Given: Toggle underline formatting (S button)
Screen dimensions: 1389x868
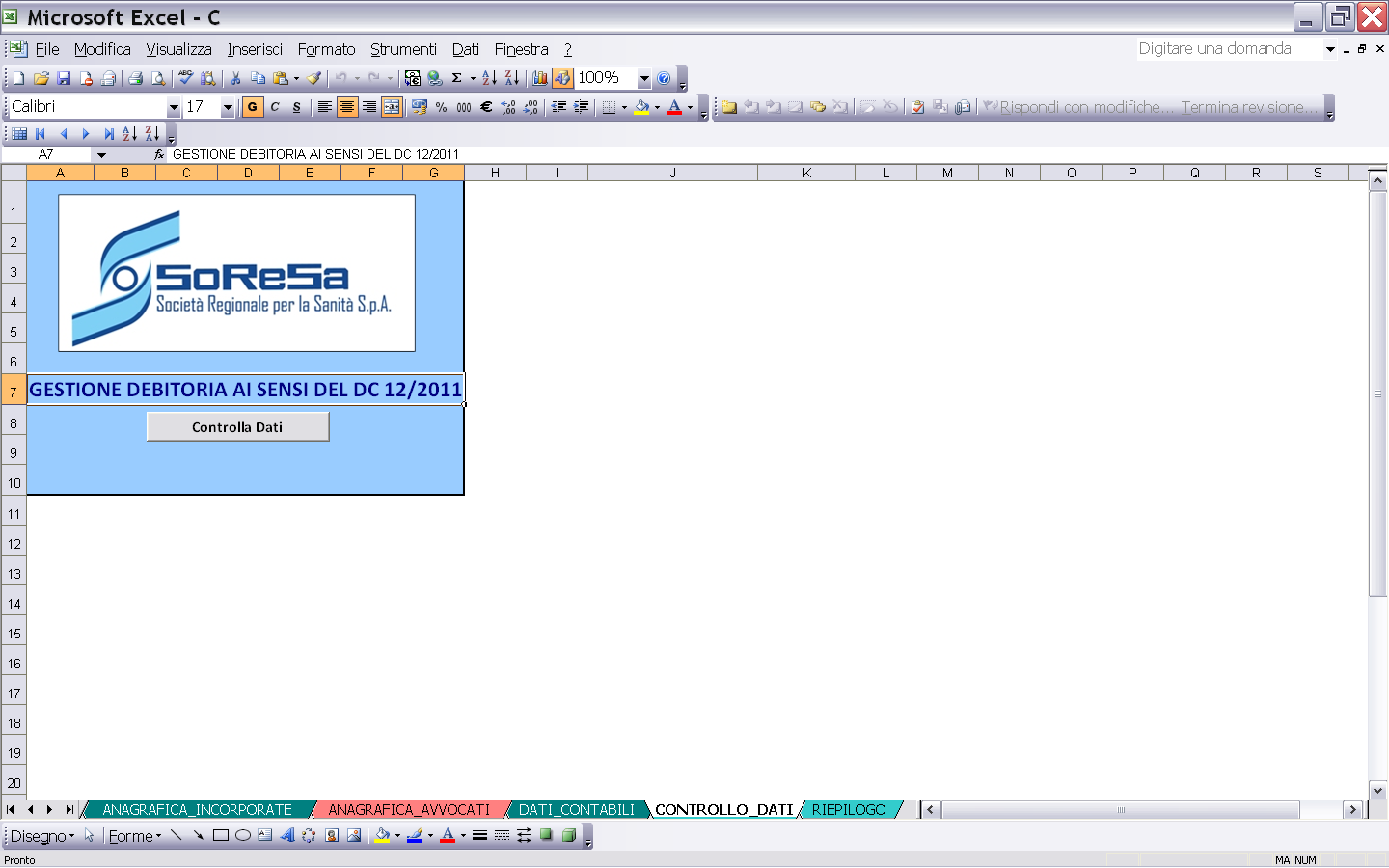Looking at the screenshot, I should [297, 107].
